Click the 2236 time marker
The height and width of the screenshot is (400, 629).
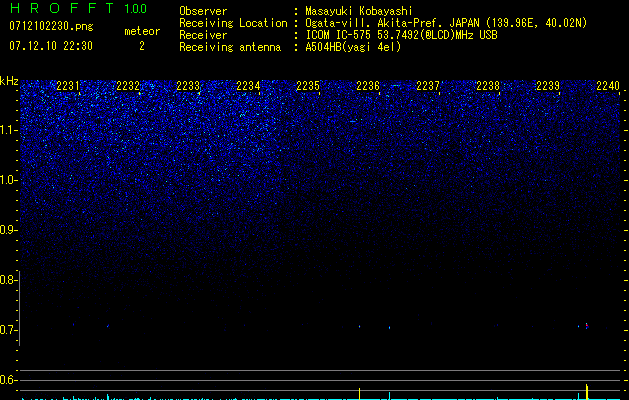368,86
